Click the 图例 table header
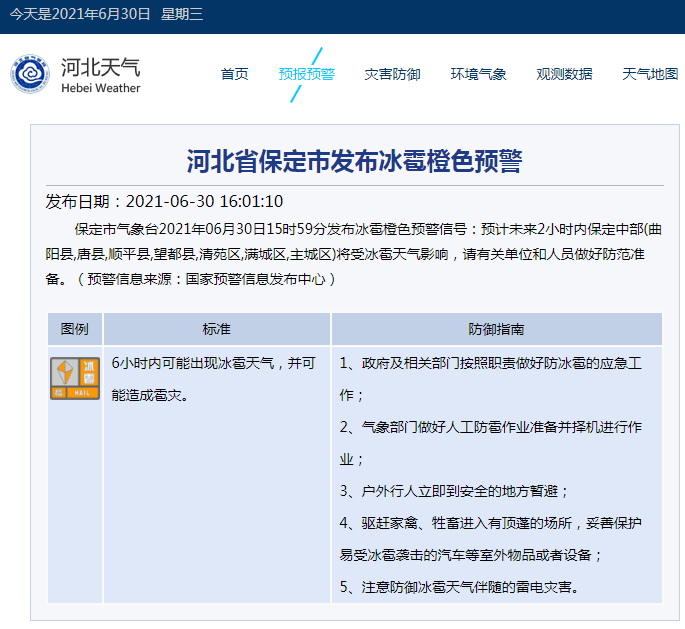Viewport: 685px width, 629px height. [x=75, y=329]
